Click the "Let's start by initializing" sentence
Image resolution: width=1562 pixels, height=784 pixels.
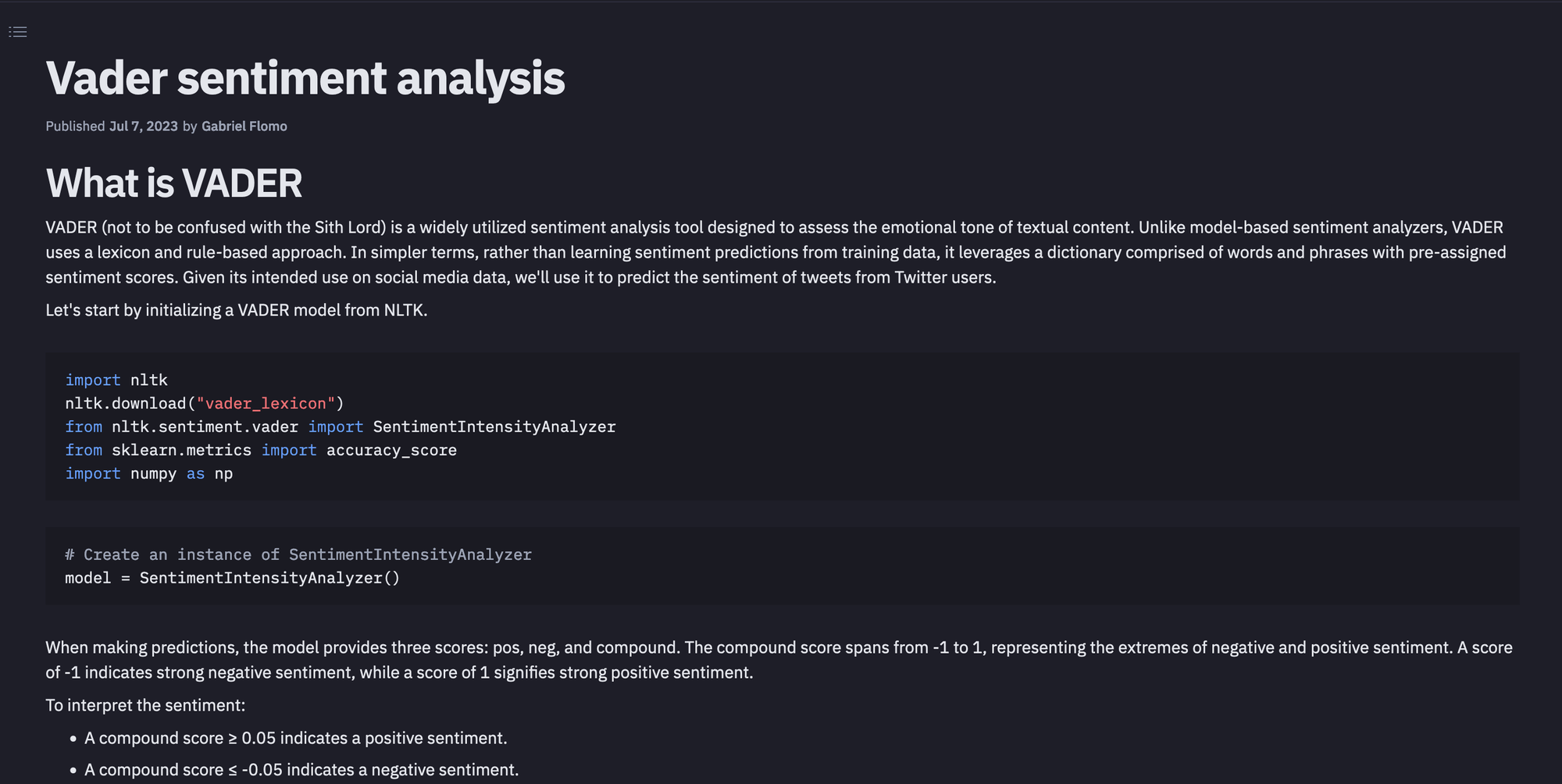tap(236, 310)
